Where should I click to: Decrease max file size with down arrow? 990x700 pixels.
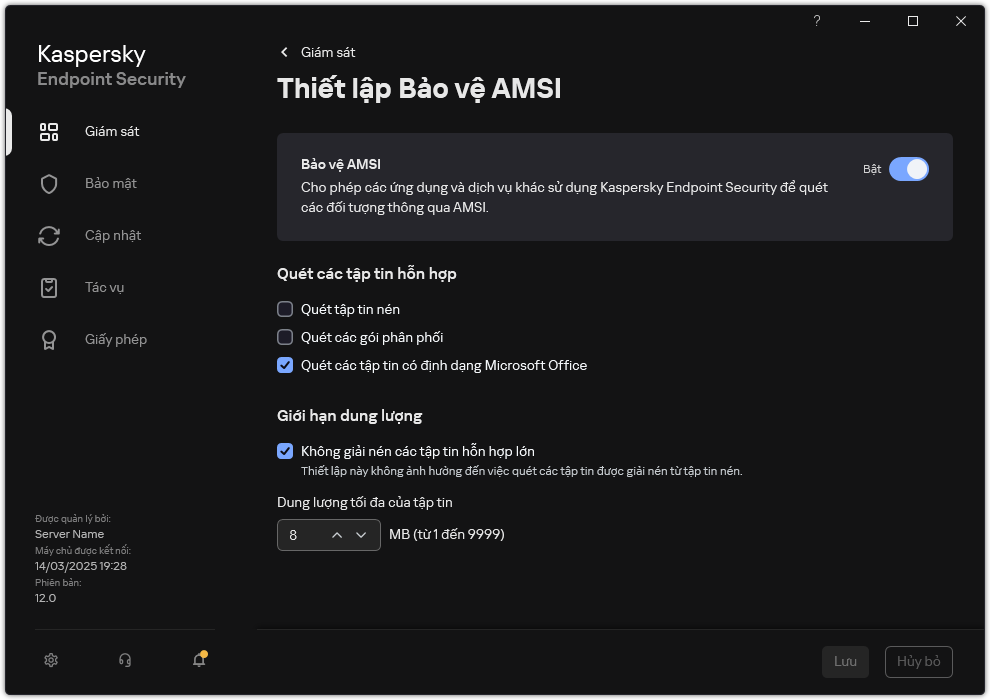(361, 536)
